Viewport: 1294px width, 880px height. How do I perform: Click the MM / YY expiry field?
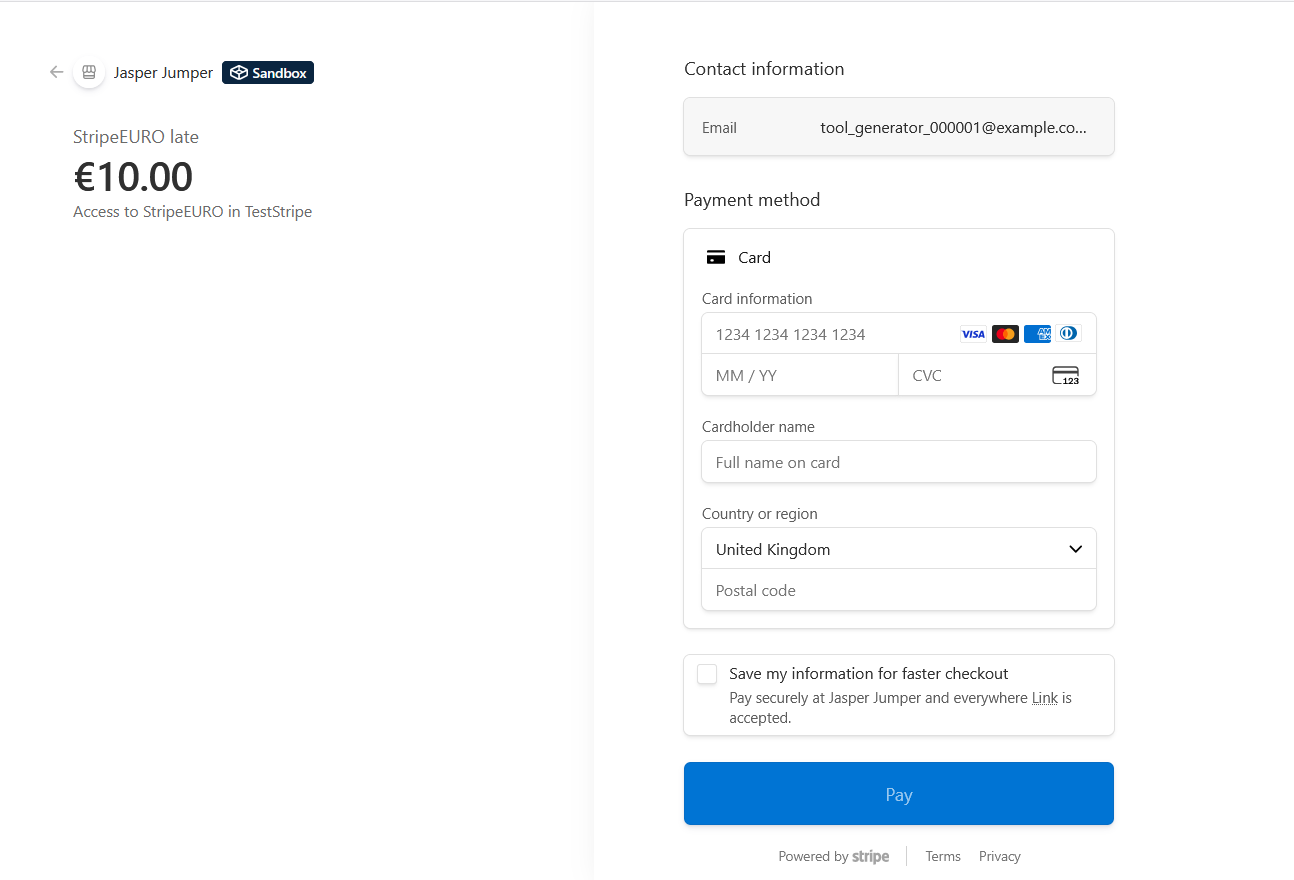[x=800, y=376]
